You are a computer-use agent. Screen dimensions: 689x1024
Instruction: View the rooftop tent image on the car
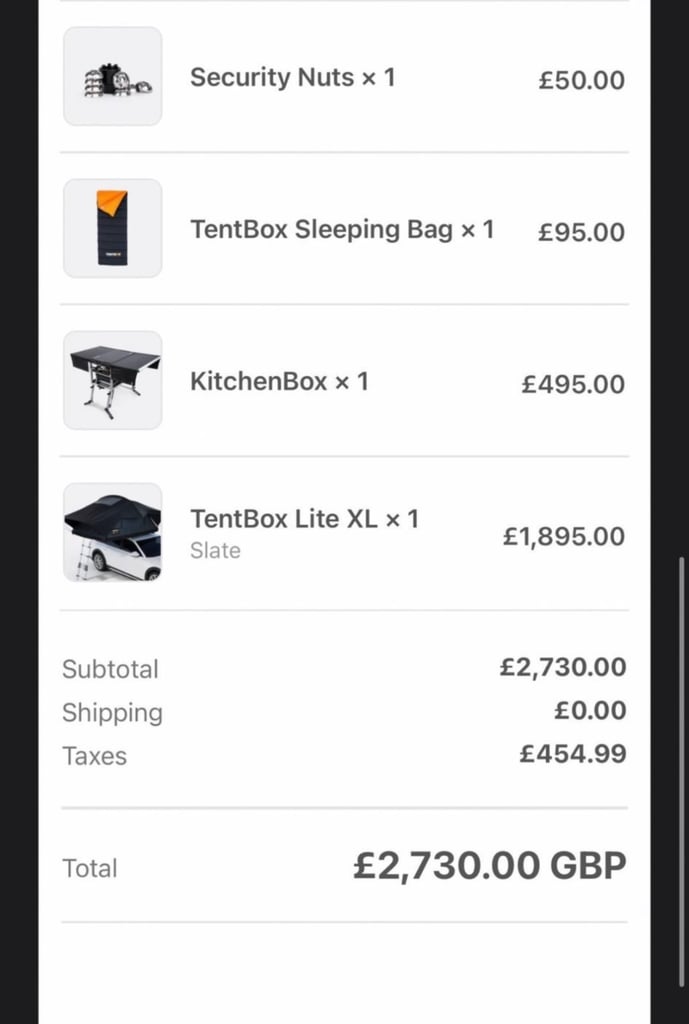tap(112, 532)
